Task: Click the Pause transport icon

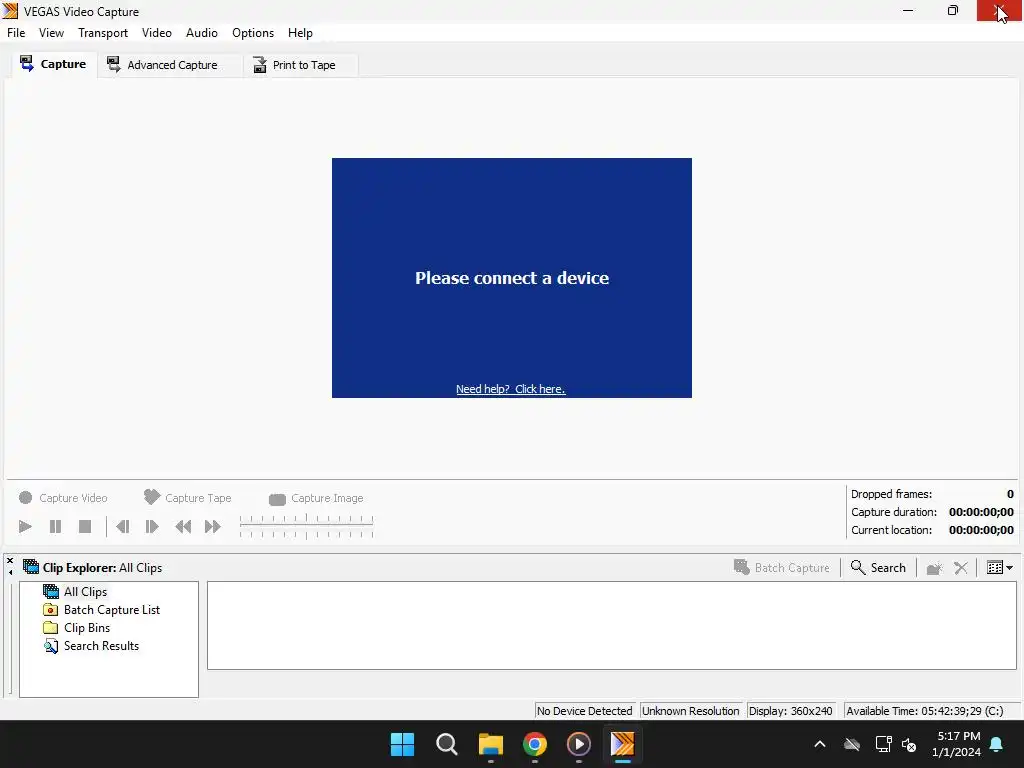Action: click(56, 526)
